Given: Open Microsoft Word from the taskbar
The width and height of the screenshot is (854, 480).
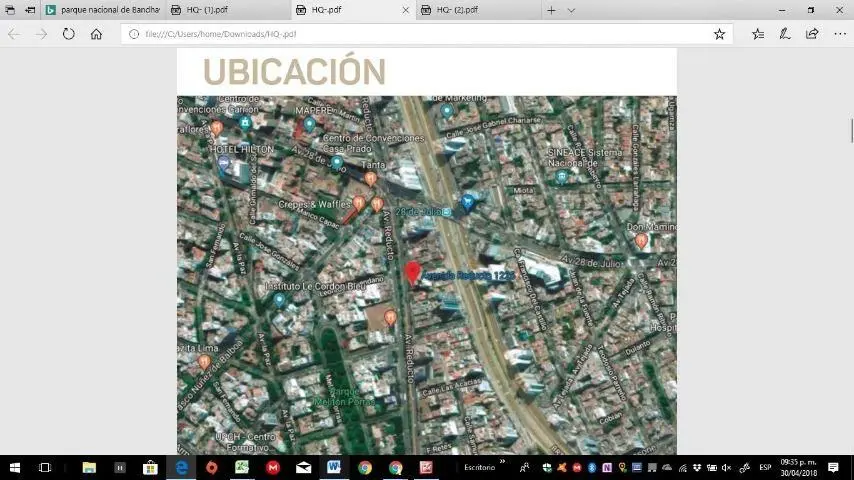Looking at the screenshot, I should [x=334, y=467].
